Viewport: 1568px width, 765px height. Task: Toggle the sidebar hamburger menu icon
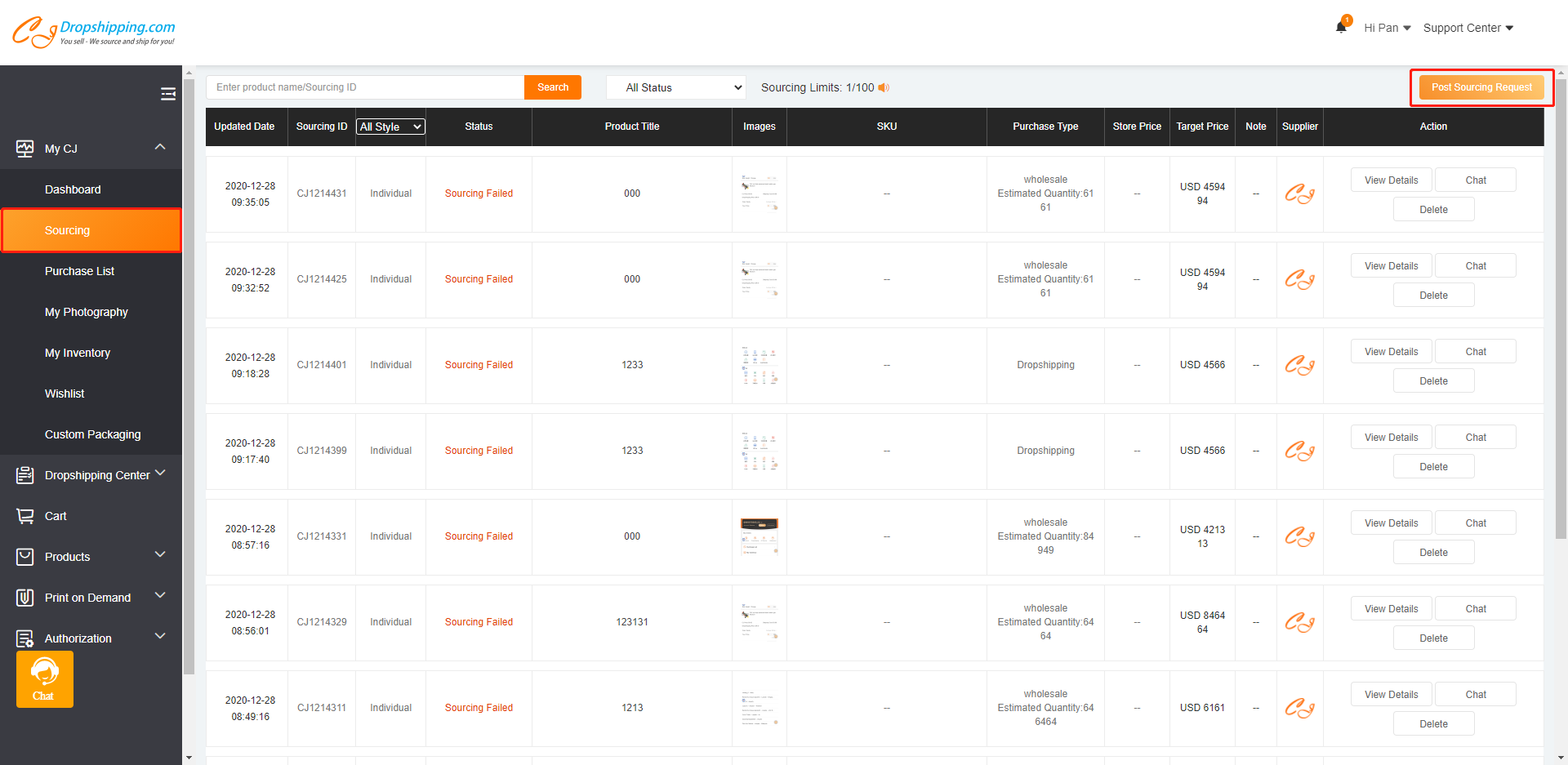click(168, 94)
